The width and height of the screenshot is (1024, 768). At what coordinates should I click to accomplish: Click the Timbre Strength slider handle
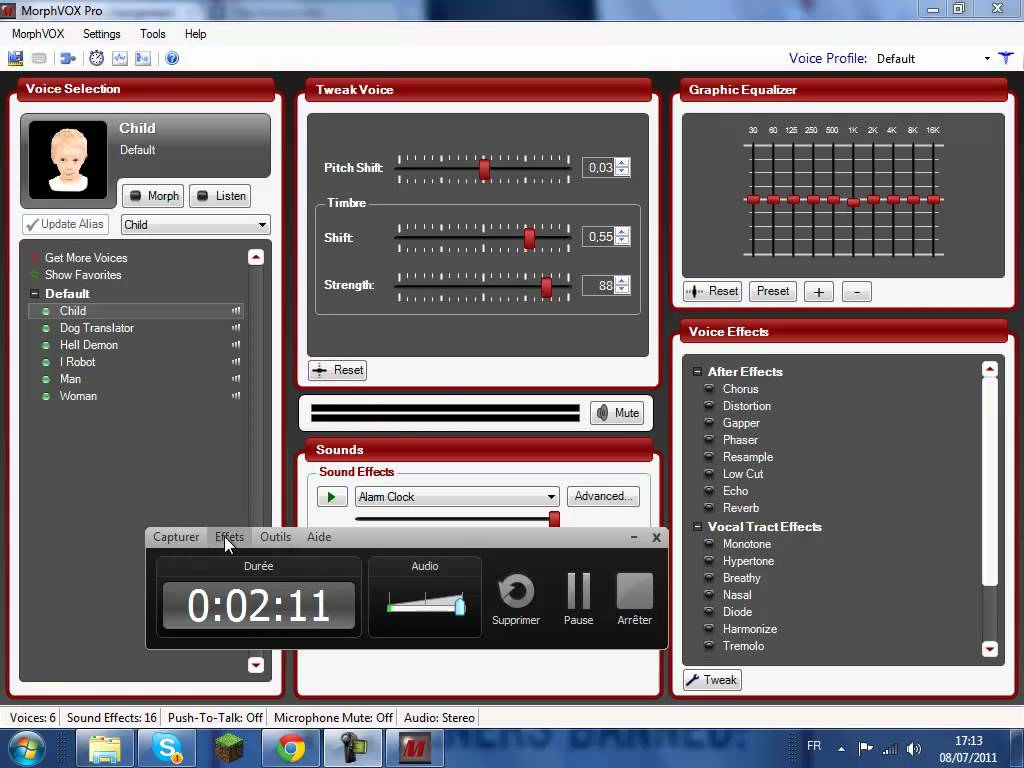[547, 287]
